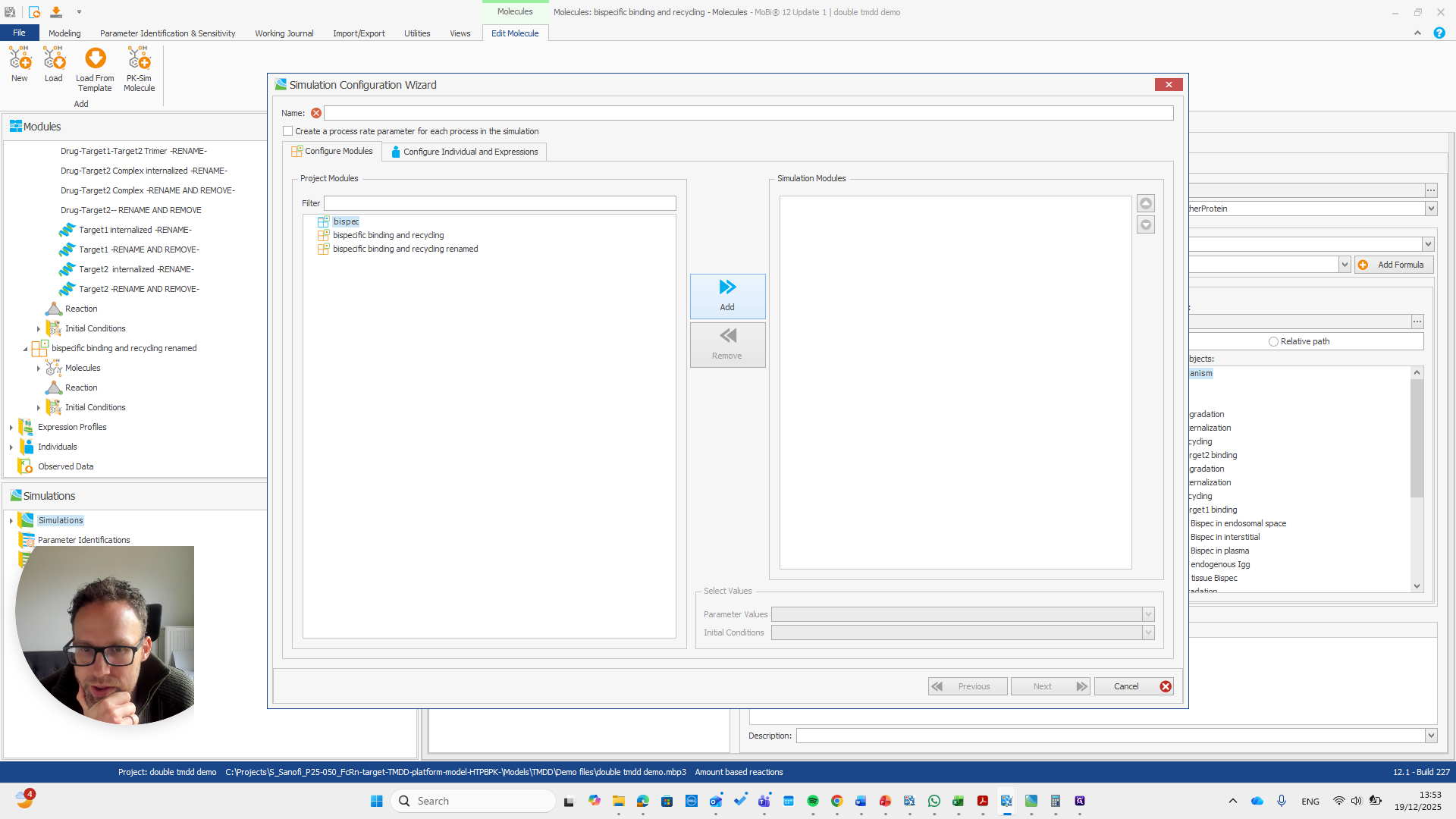The width and height of the screenshot is (1456, 819).
Task: Click the New molecule icon
Action: point(20,59)
